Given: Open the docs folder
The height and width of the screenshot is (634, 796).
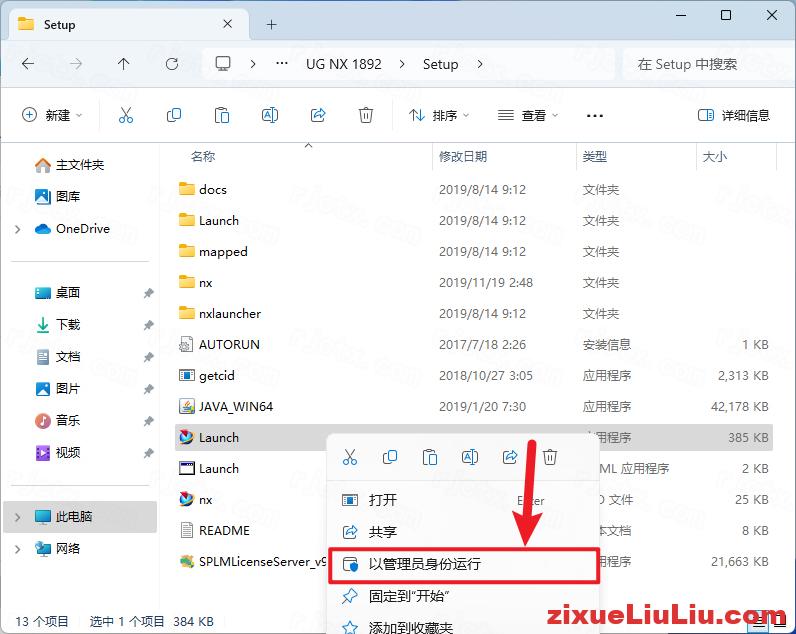Looking at the screenshot, I should point(474,189).
